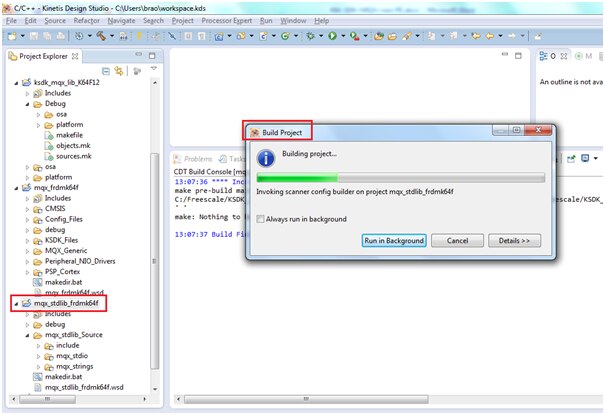Click the New file toolbar icon
Screen dimensions: 605x415
[12, 36]
